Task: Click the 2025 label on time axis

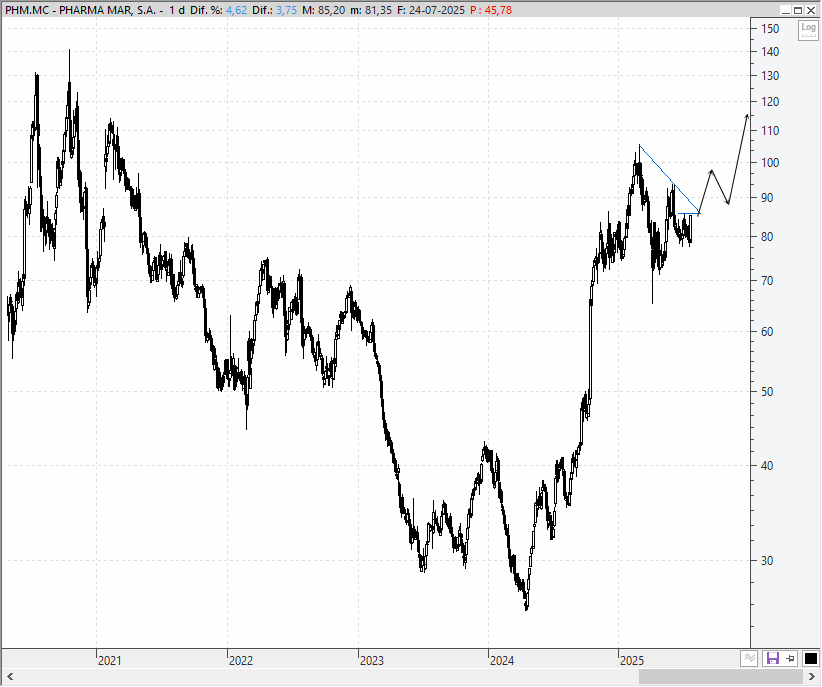Action: 632,660
